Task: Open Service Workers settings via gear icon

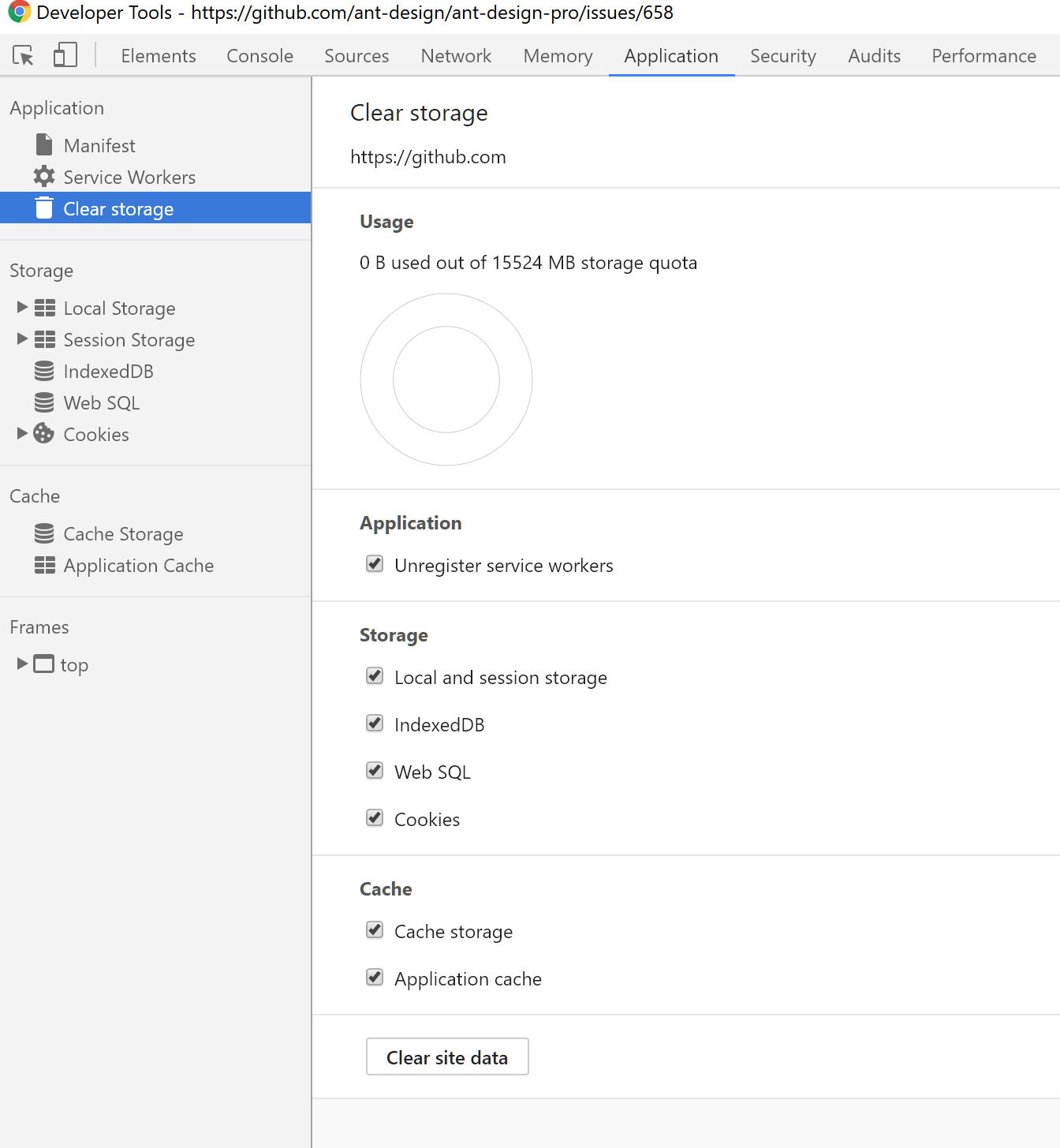Action: [44, 176]
